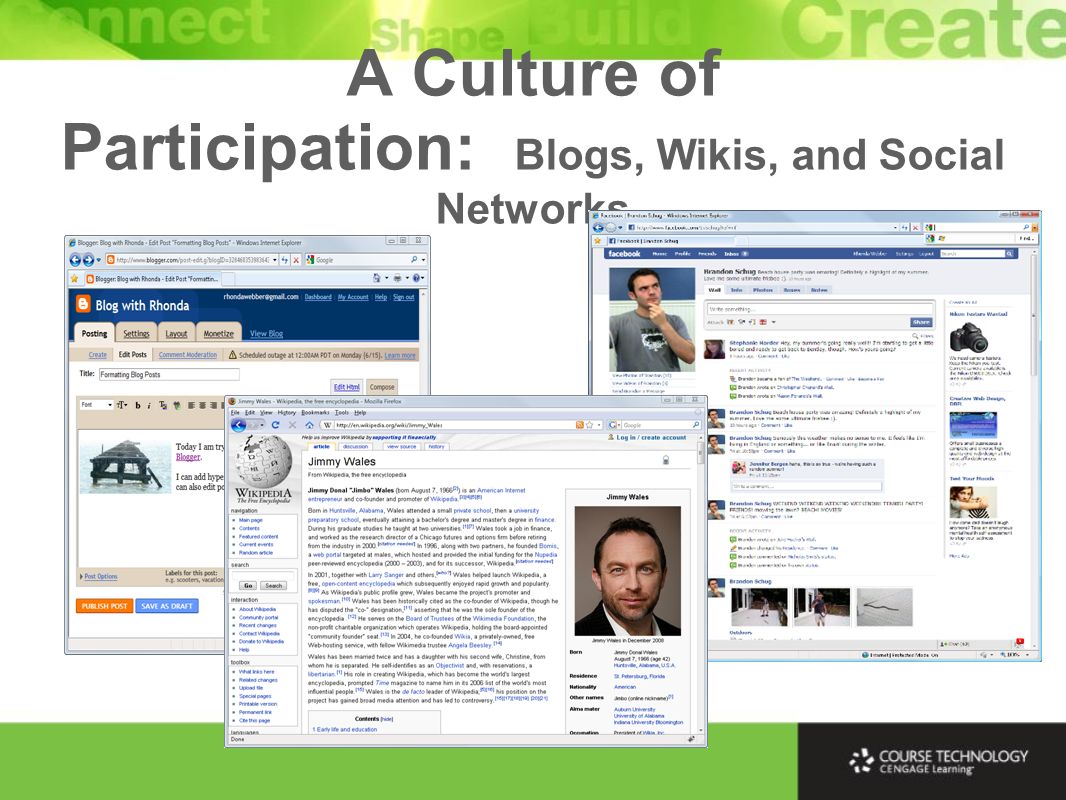Click Stop X icon in Wikipedia Firefox window
This screenshot has width=1066, height=800.
292,425
